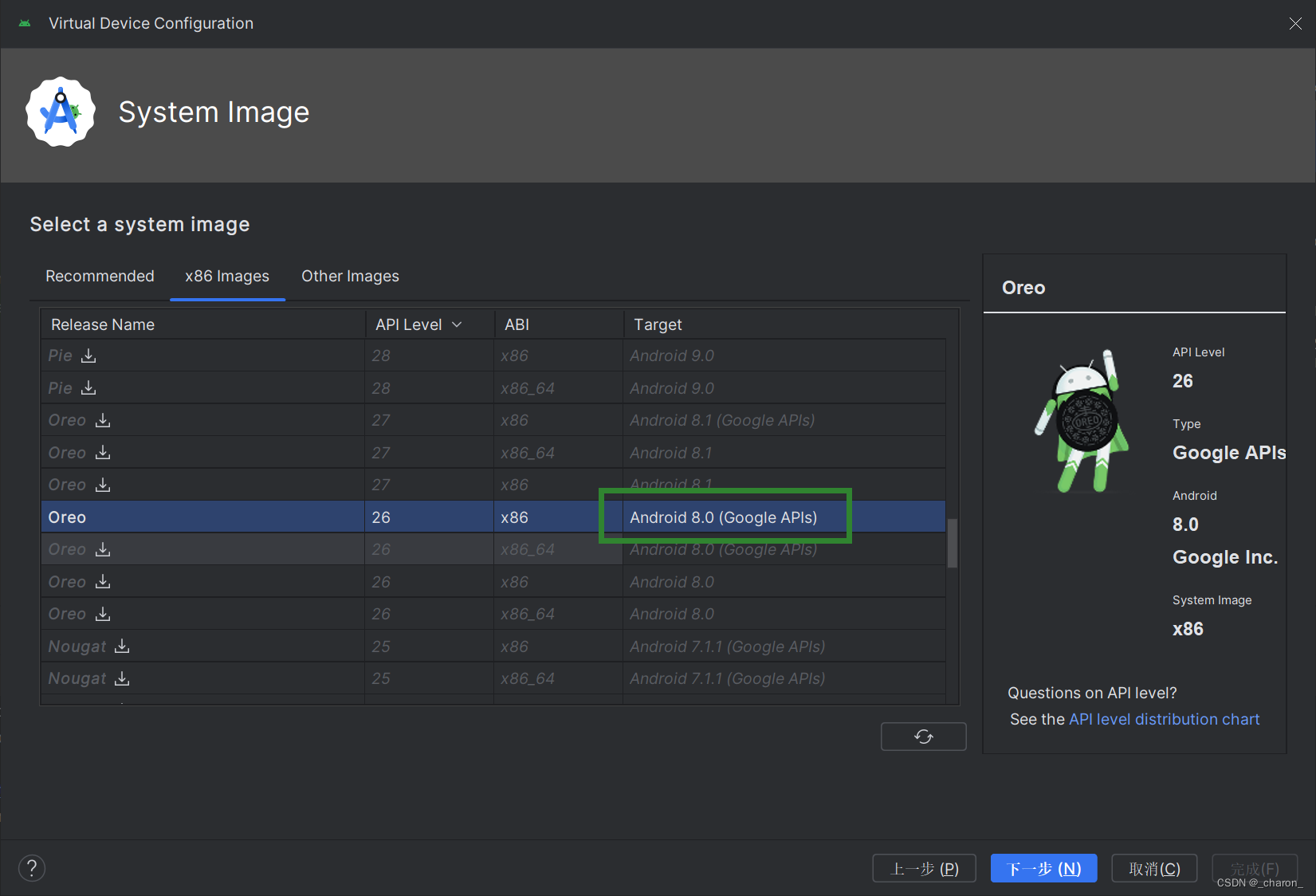The height and width of the screenshot is (896, 1316).
Task: Click first 'Android 9.0' target with x86 ABI
Action: tap(672, 356)
